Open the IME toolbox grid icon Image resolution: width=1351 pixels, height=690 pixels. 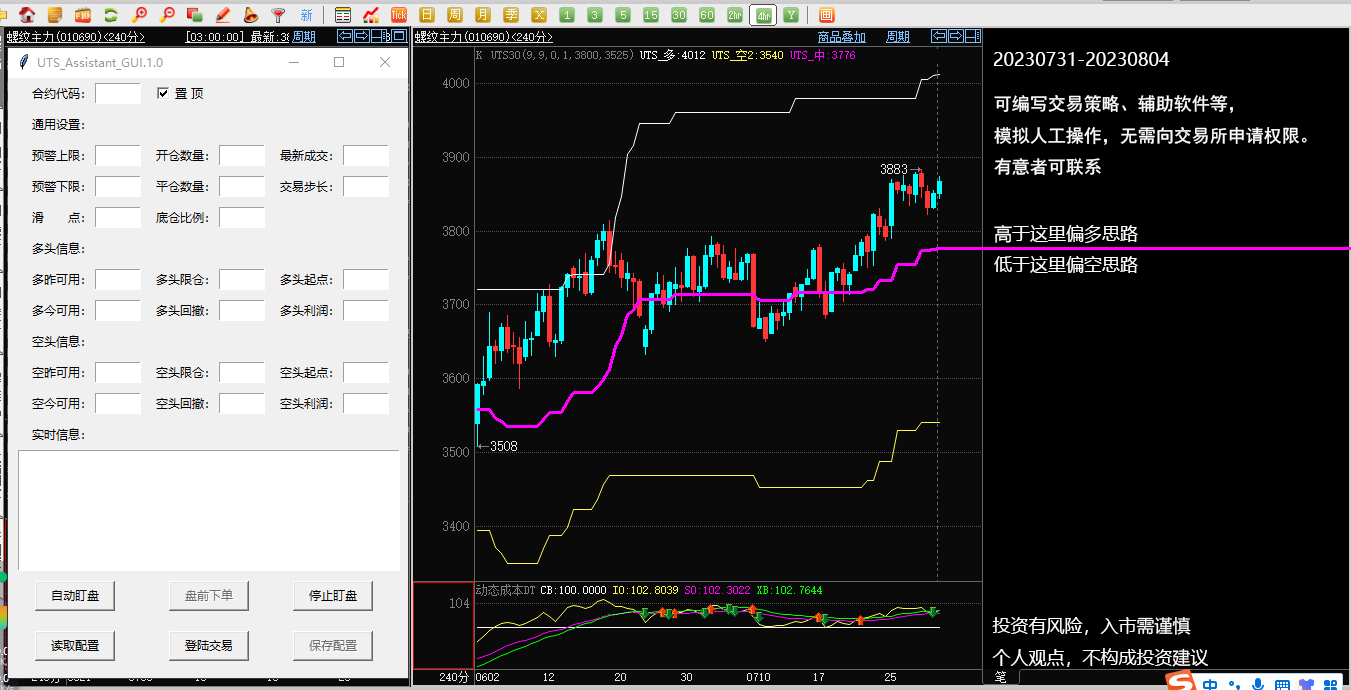coord(1331,685)
